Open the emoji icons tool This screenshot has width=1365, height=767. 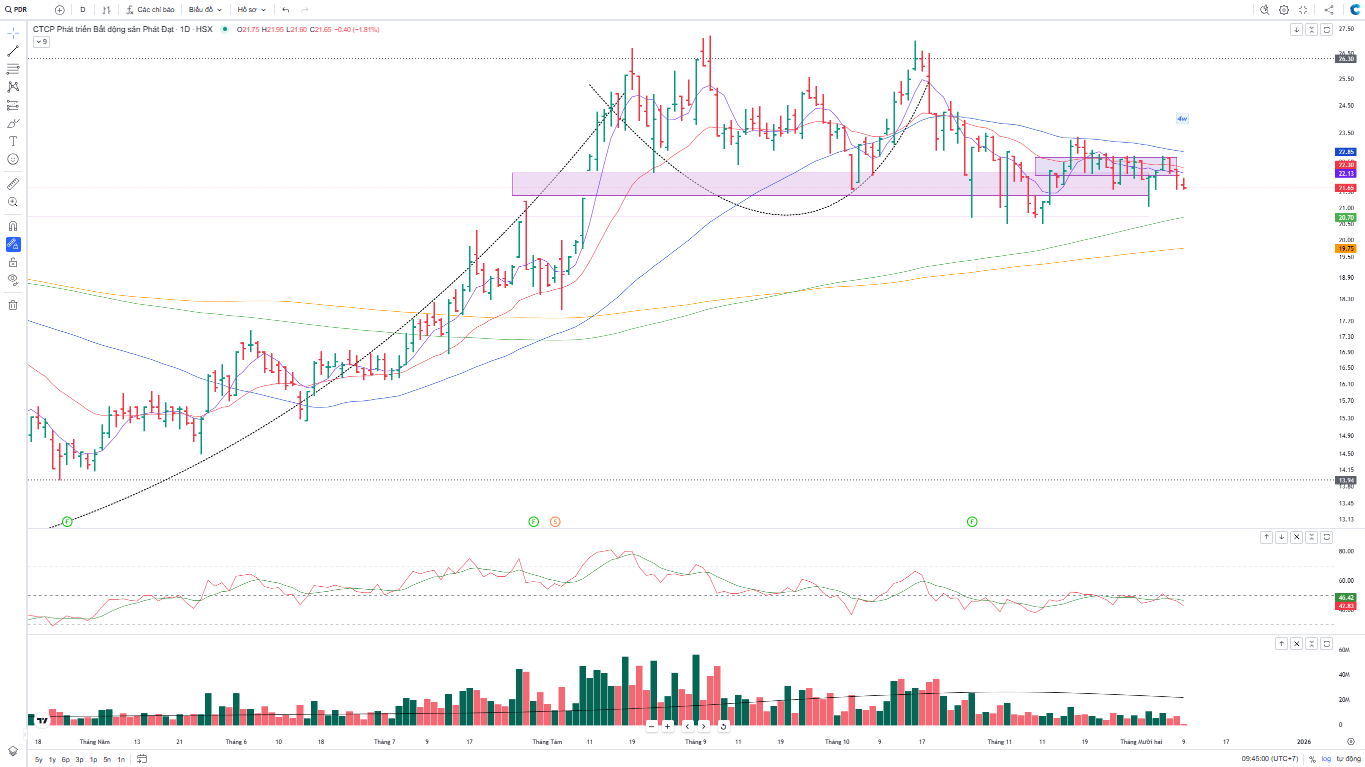[x=13, y=159]
